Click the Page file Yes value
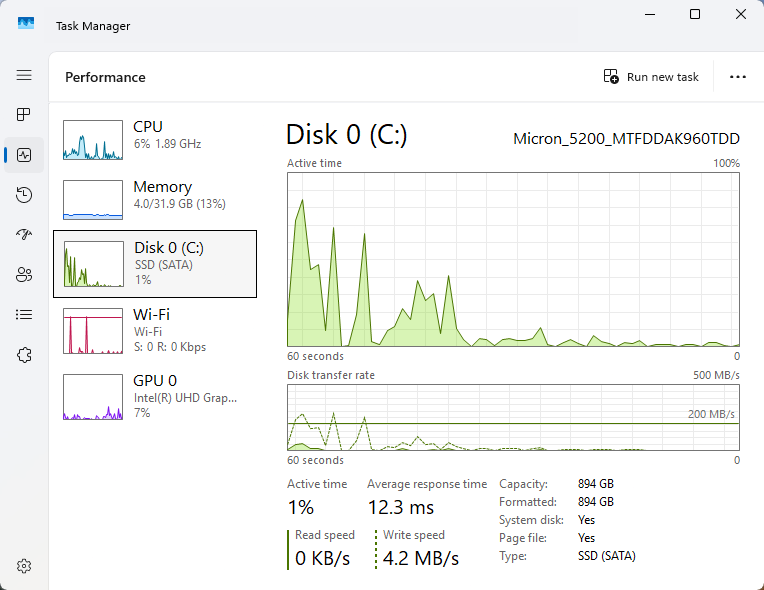The width and height of the screenshot is (764, 590). (x=586, y=538)
